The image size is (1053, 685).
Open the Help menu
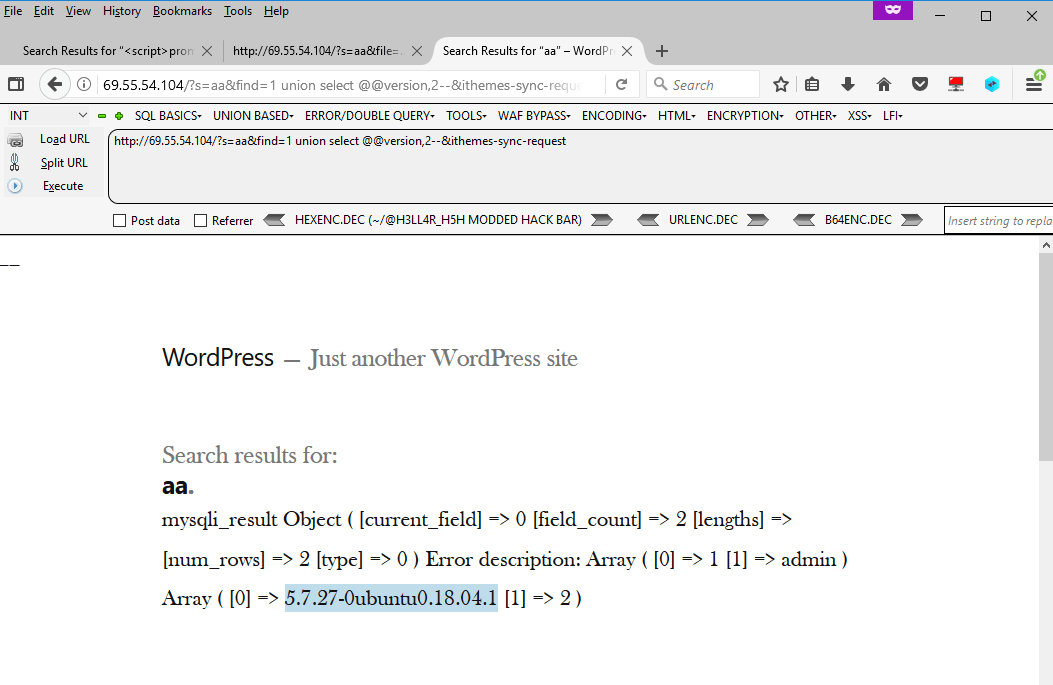[276, 11]
